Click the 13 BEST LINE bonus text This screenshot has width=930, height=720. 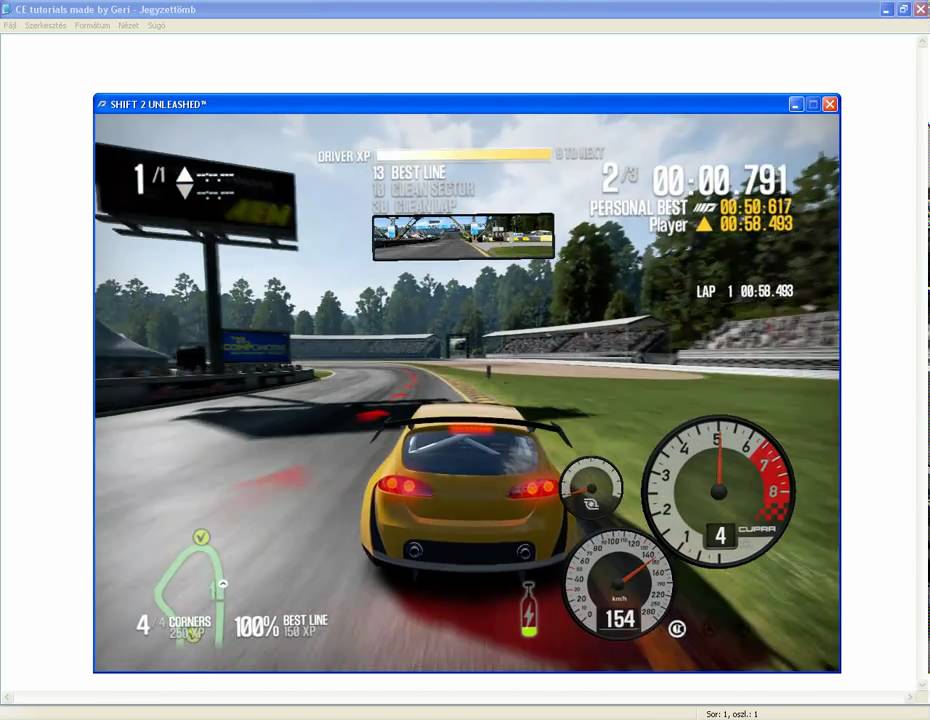(x=409, y=173)
